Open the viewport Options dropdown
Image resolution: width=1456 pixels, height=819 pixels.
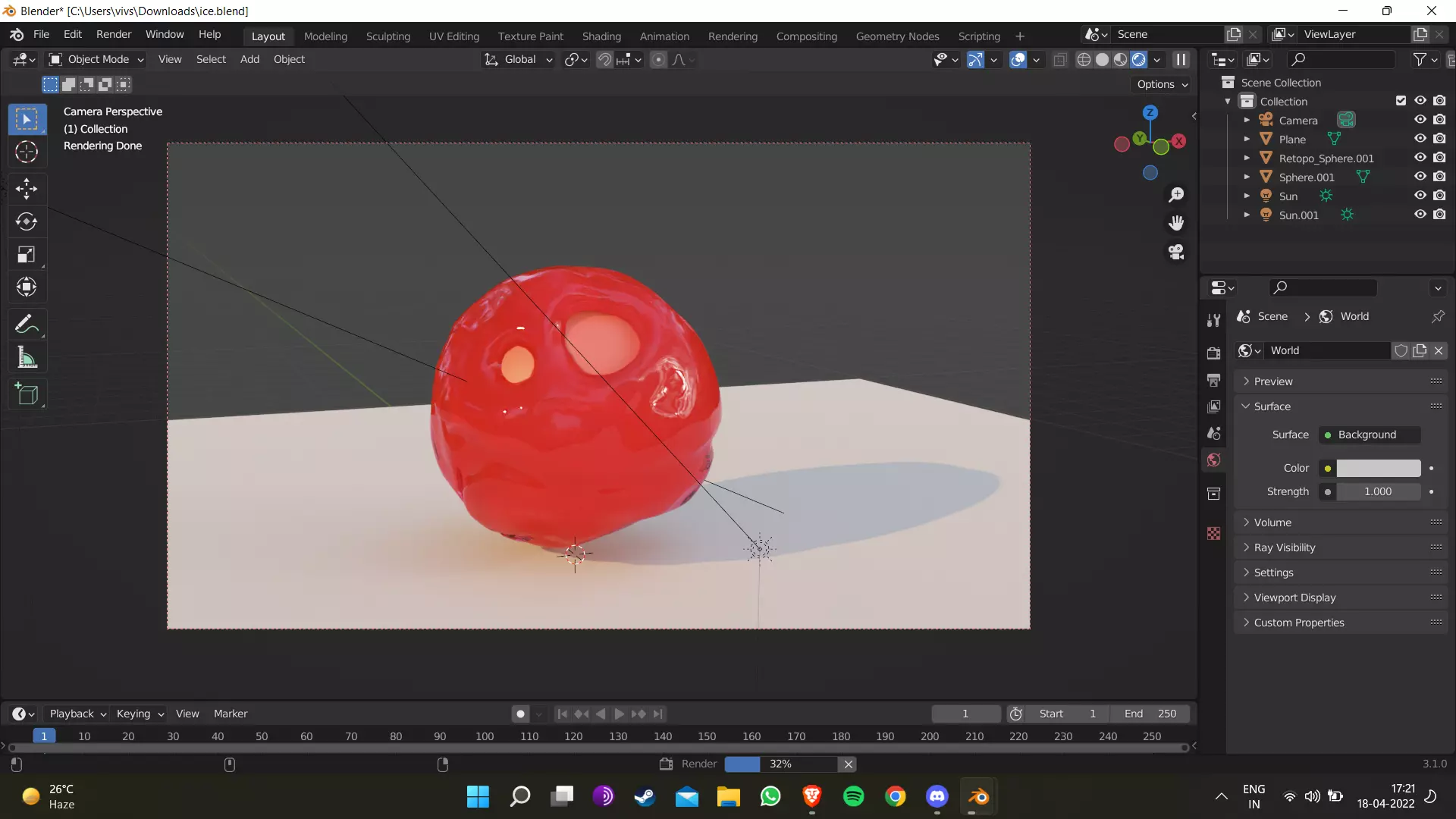tap(1162, 84)
